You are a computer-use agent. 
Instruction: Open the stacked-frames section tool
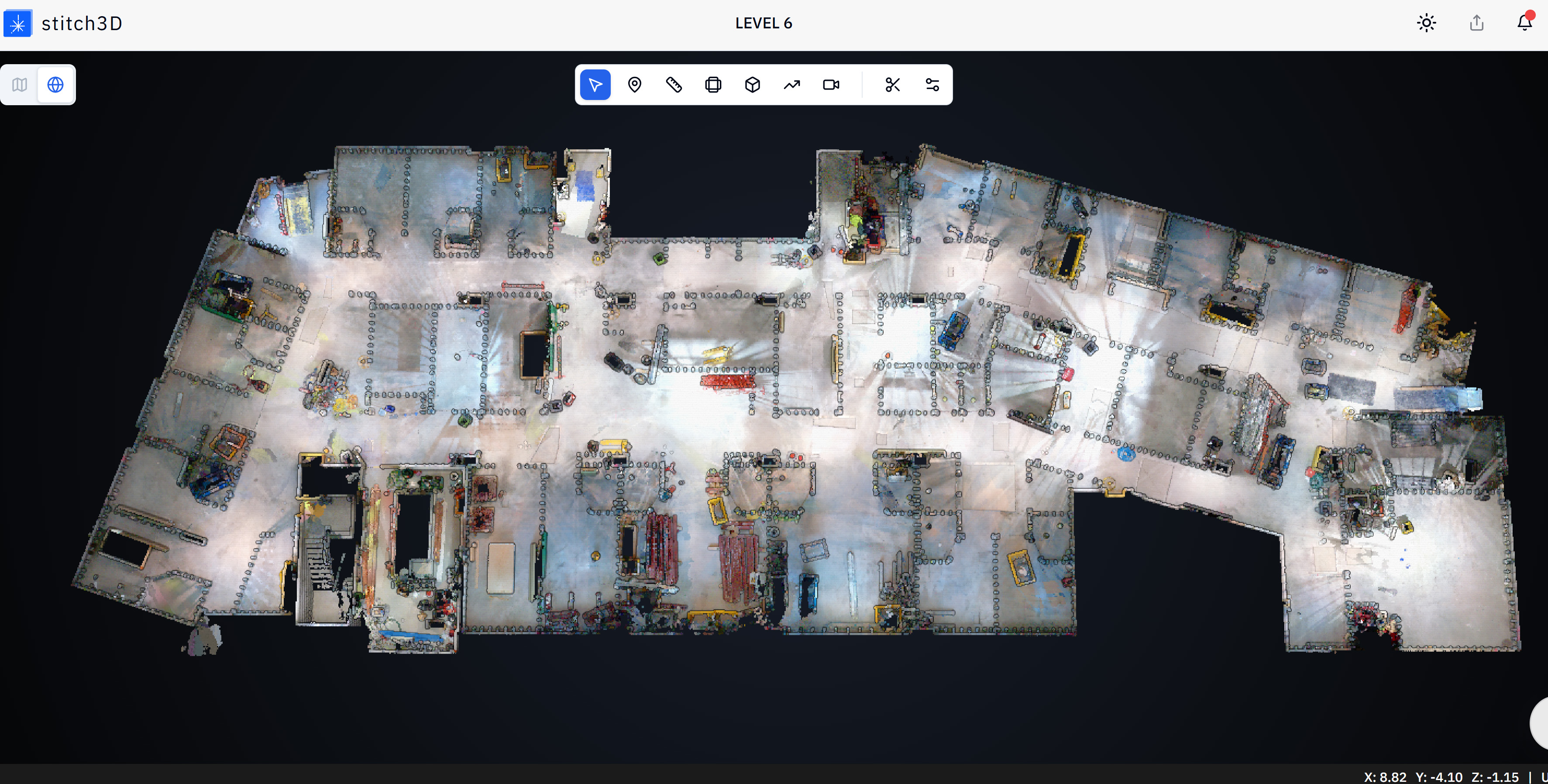(x=713, y=85)
